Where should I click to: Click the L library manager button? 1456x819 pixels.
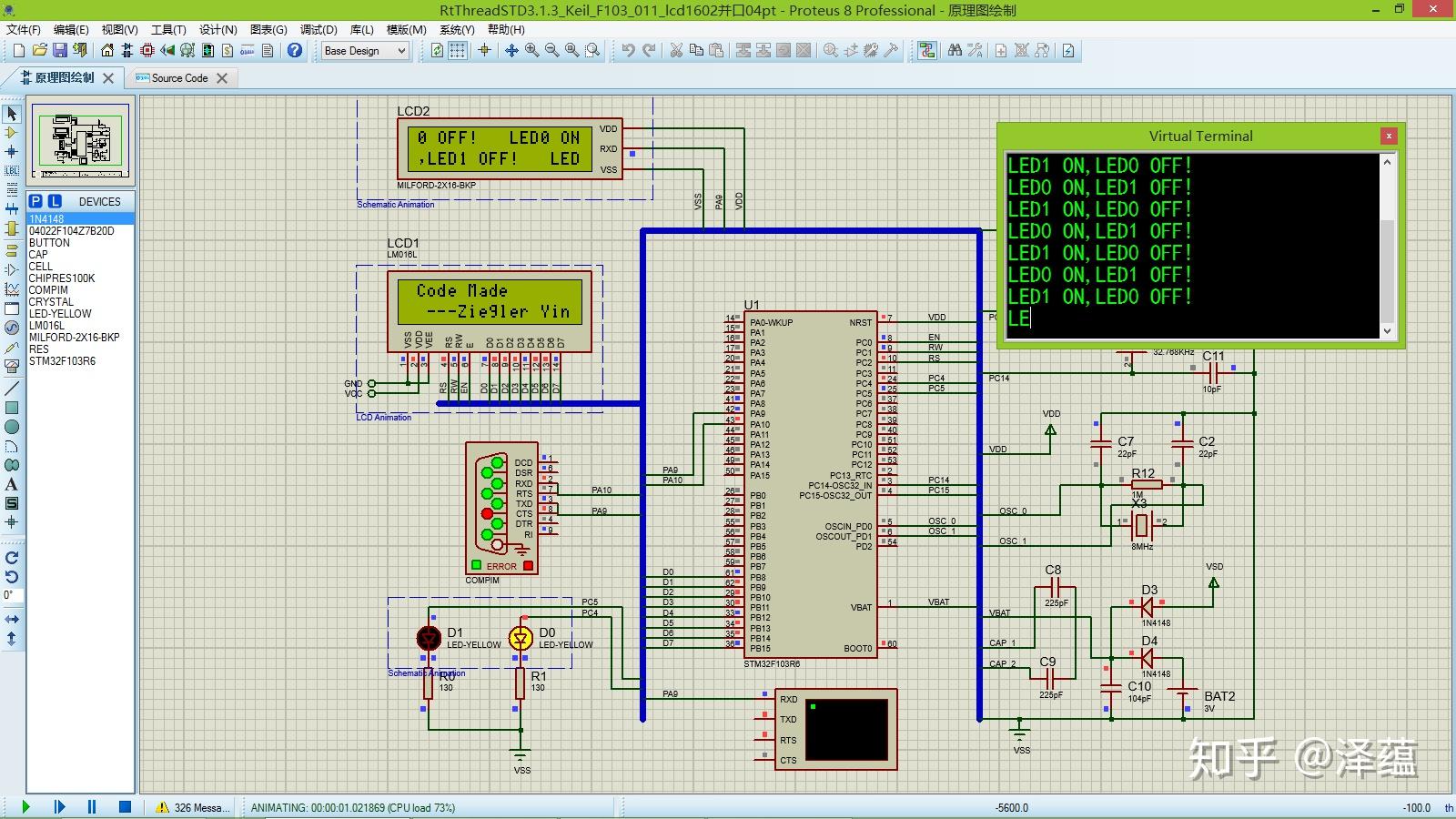click(x=55, y=201)
